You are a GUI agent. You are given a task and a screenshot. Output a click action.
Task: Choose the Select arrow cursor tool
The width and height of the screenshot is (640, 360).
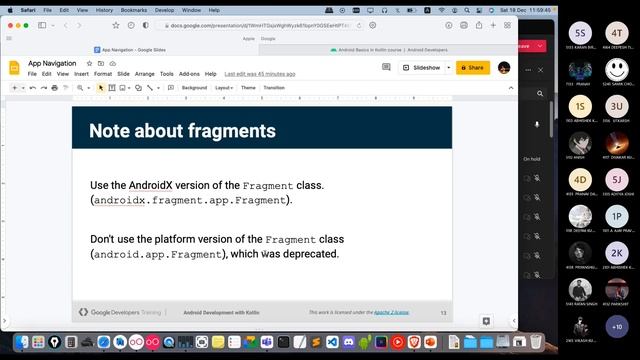[101, 88]
